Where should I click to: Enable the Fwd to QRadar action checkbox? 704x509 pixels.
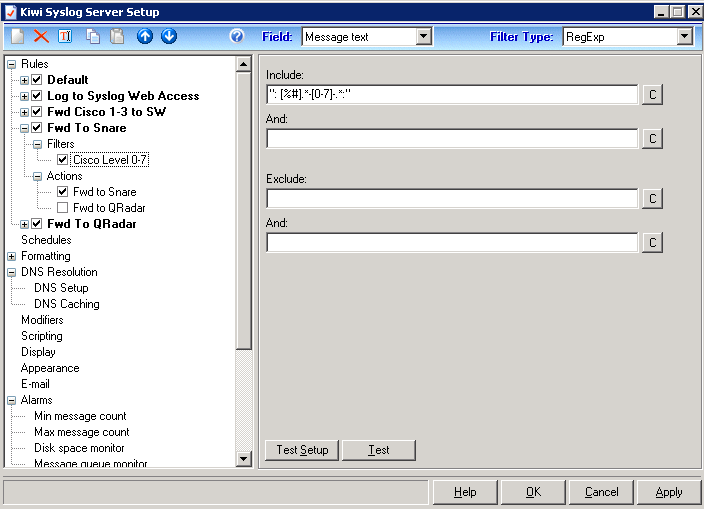(x=62, y=208)
